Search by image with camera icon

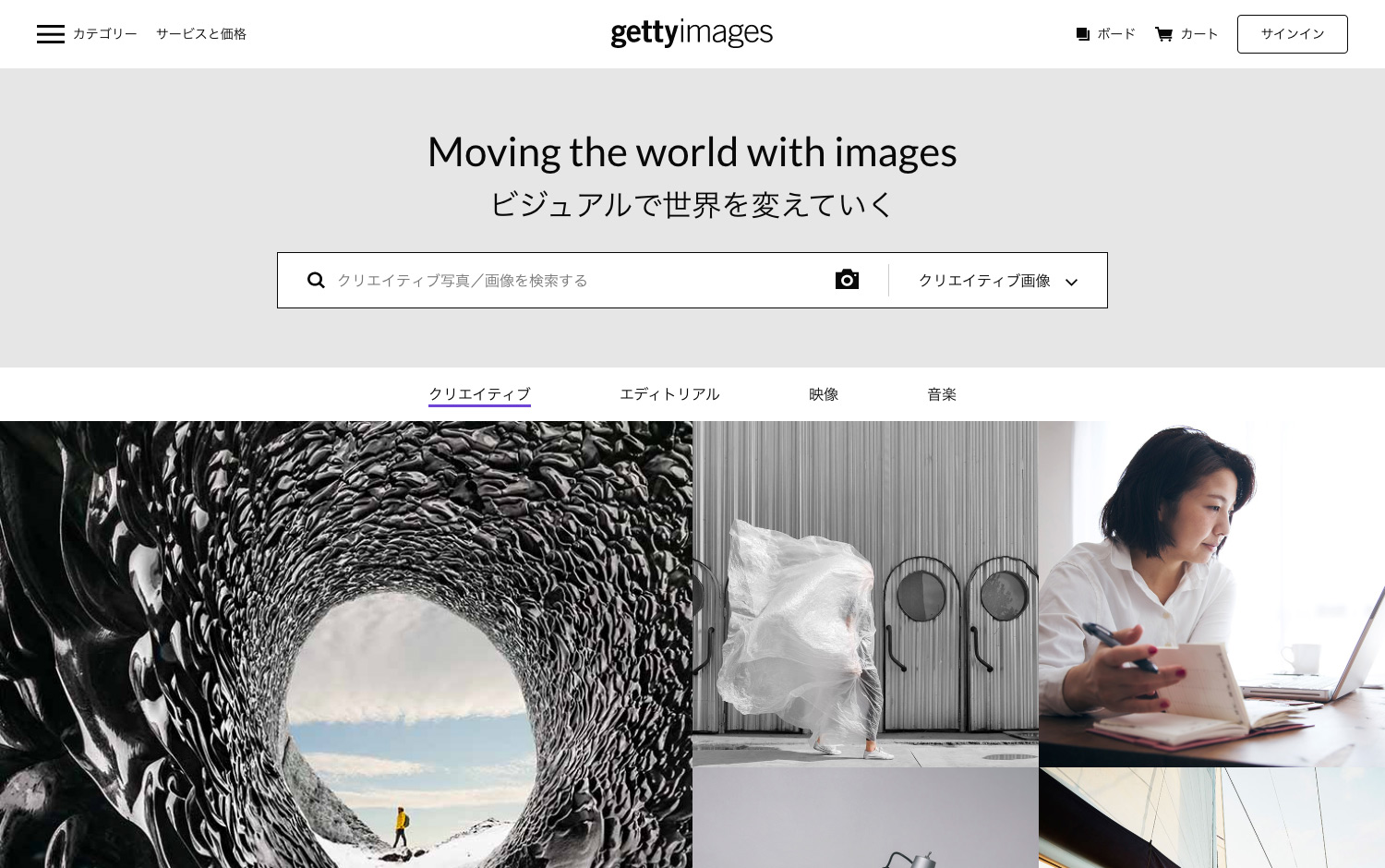coord(847,279)
